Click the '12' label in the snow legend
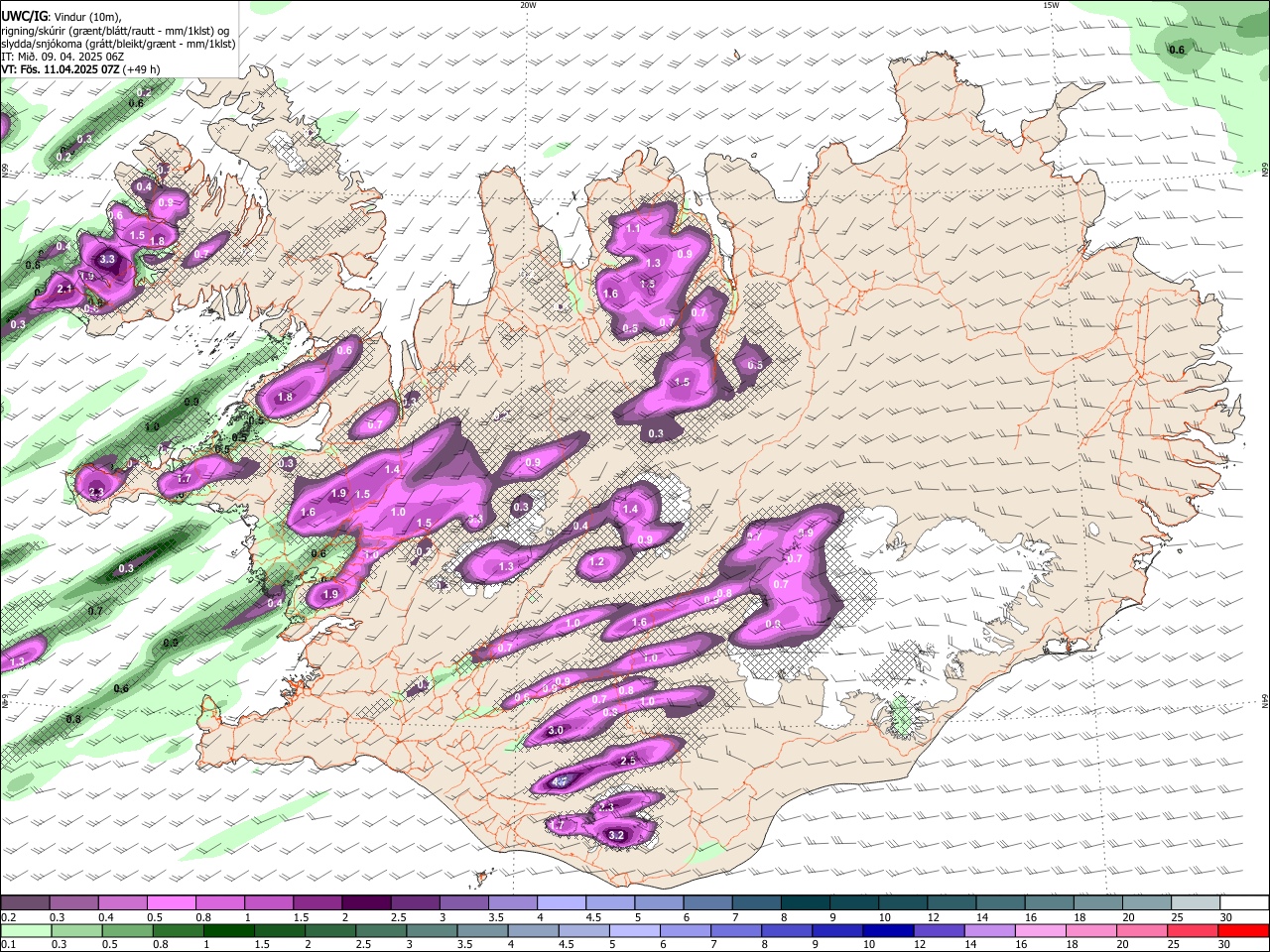1270x952 pixels. [x=933, y=917]
